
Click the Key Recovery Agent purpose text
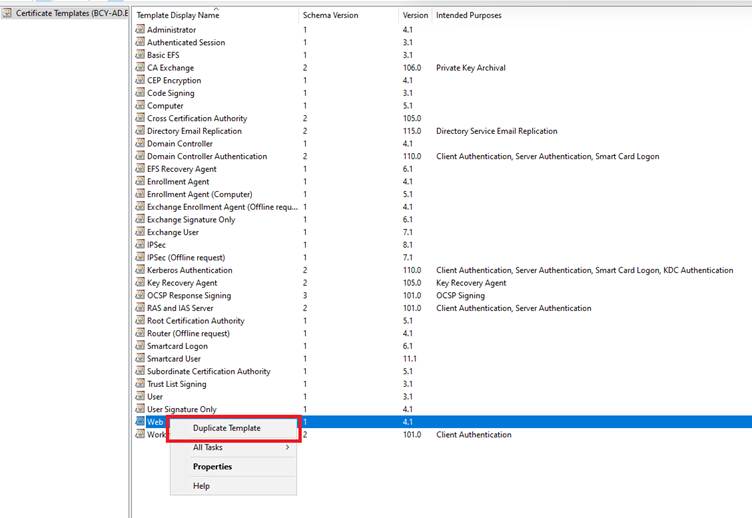tap(471, 283)
